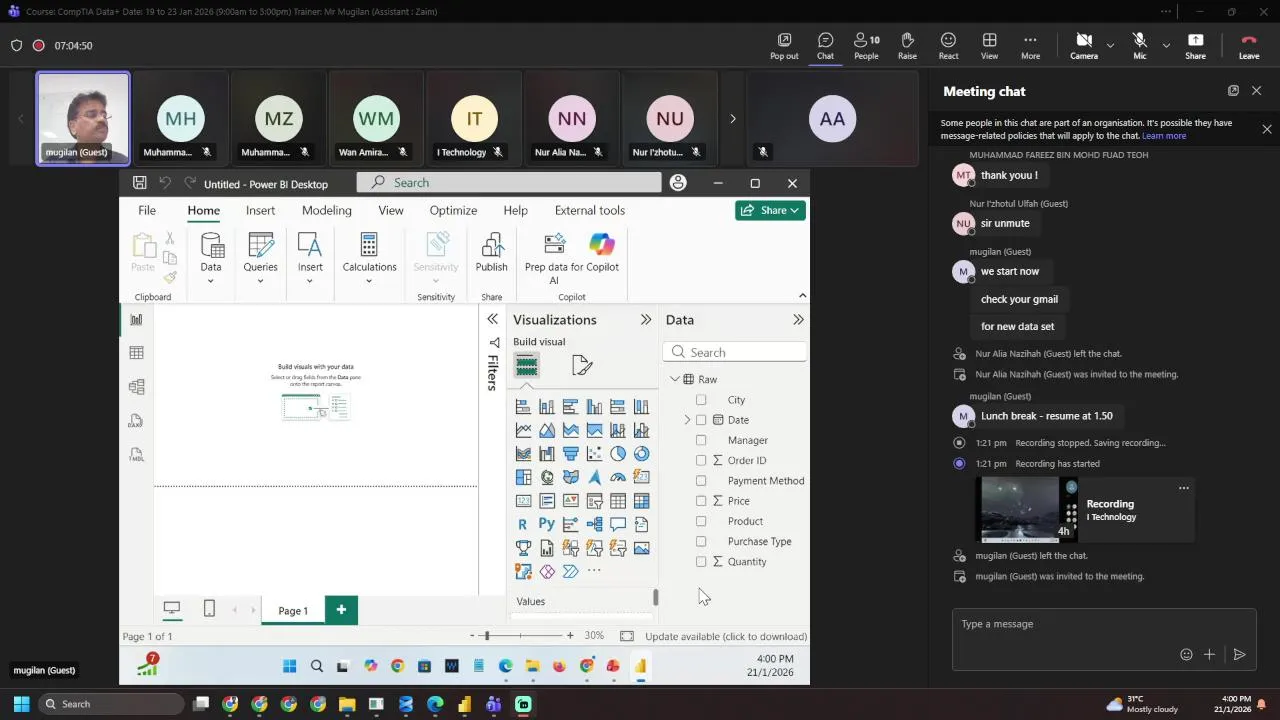Choose the gauge visualization
Image resolution: width=1280 pixels, height=720 pixels.
coord(618,477)
